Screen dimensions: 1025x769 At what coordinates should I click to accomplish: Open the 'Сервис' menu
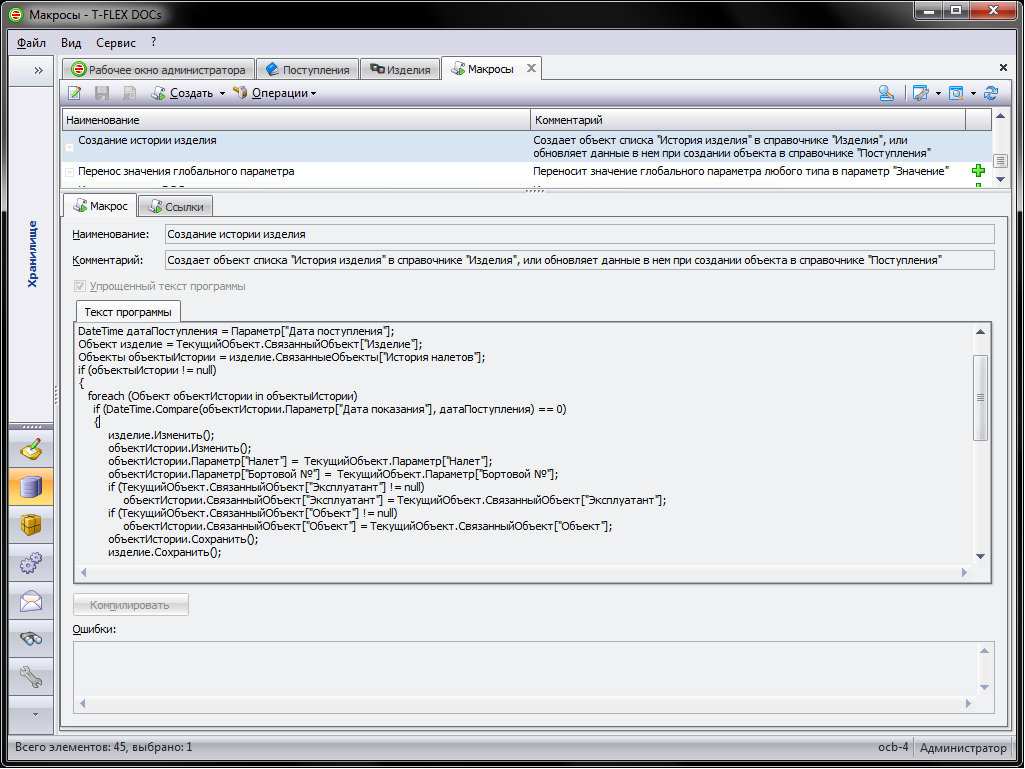click(116, 43)
